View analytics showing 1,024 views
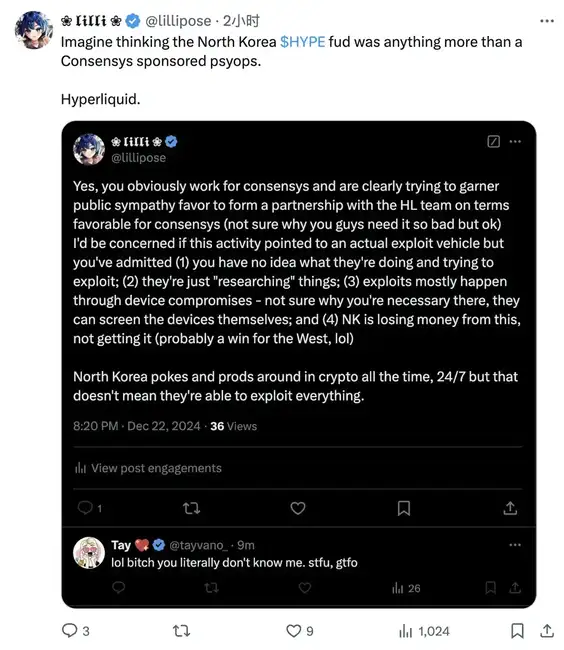The image size is (564, 650). coord(424,631)
